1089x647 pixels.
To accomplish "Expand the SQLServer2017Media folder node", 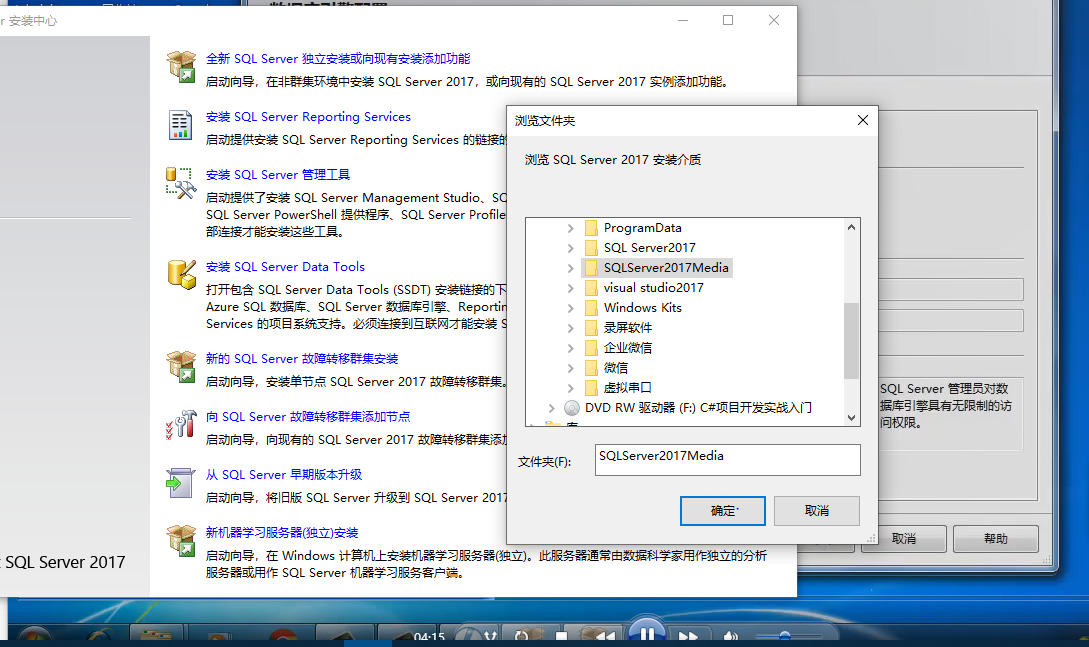I will tap(570, 268).
